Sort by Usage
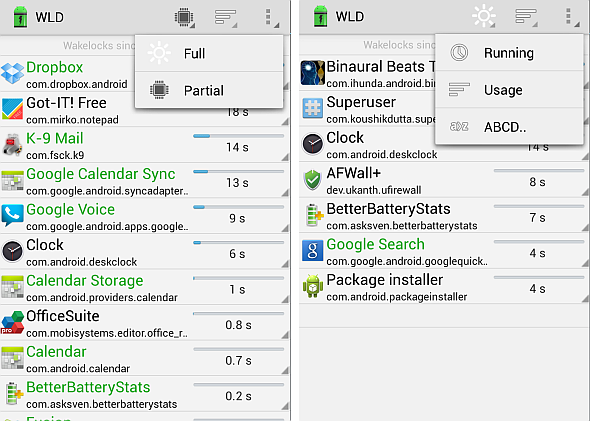 [509, 90]
